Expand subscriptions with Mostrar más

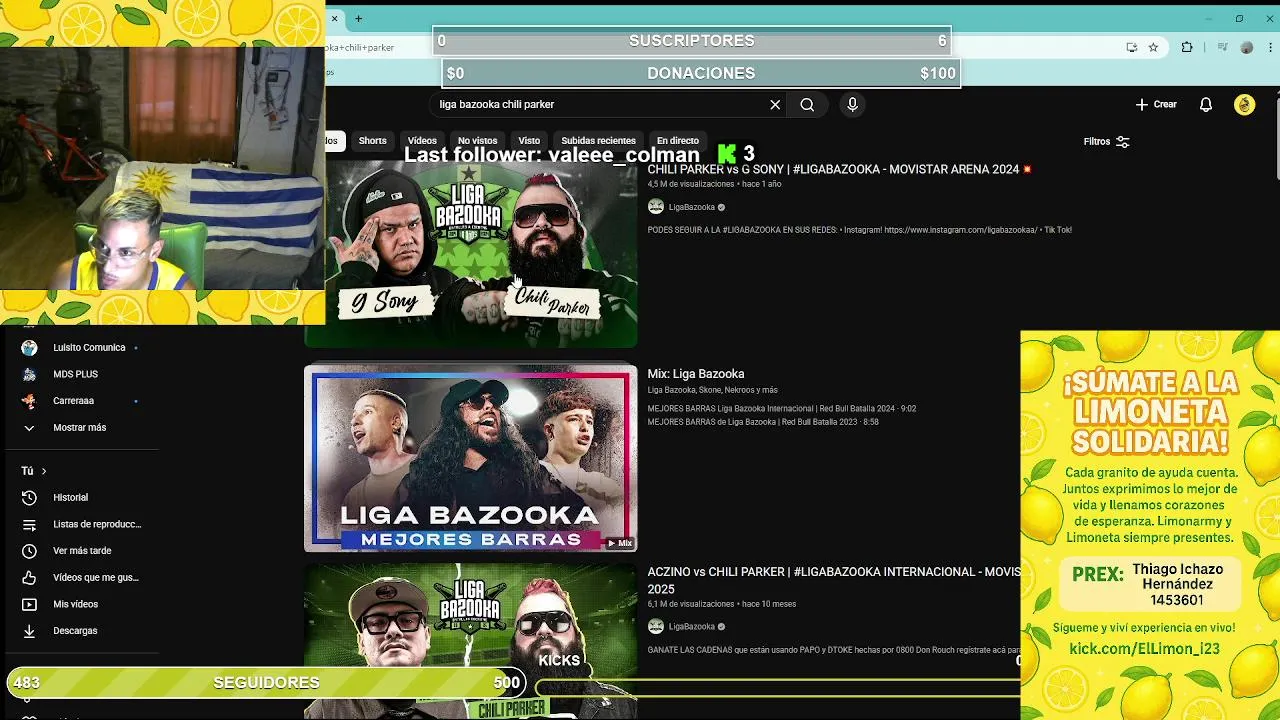pyautogui.click(x=80, y=428)
